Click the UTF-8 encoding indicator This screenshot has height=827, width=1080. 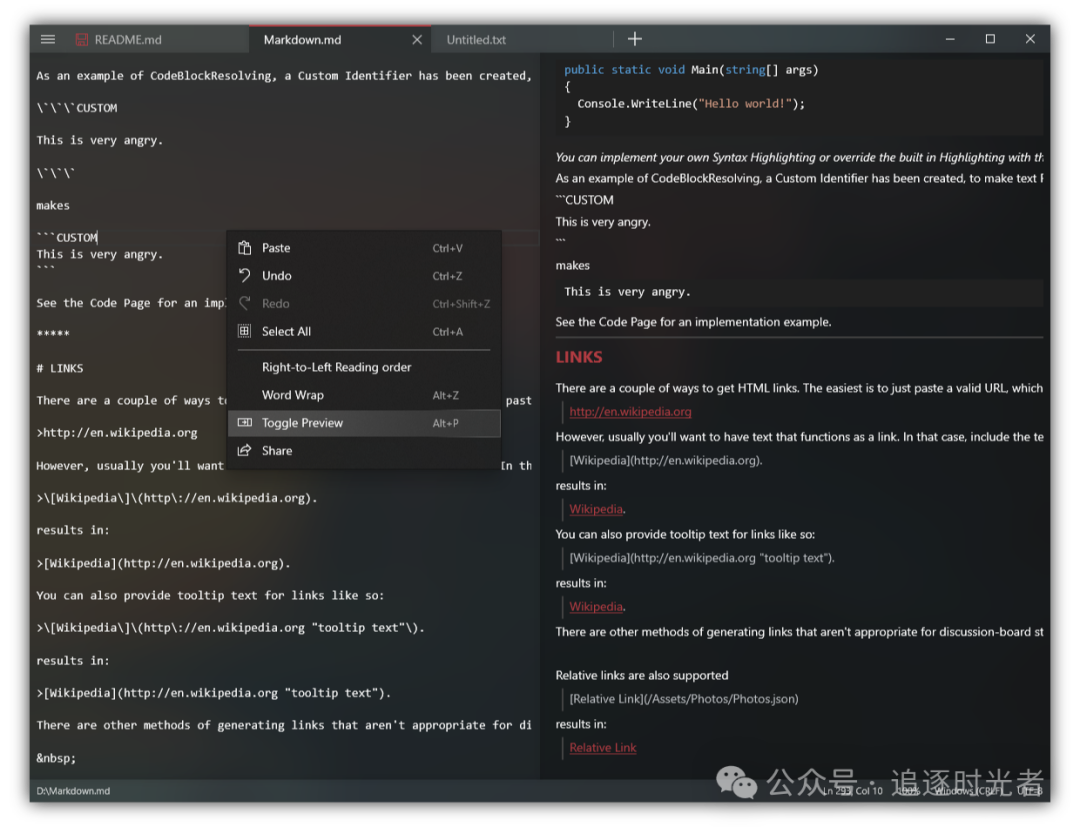1029,791
